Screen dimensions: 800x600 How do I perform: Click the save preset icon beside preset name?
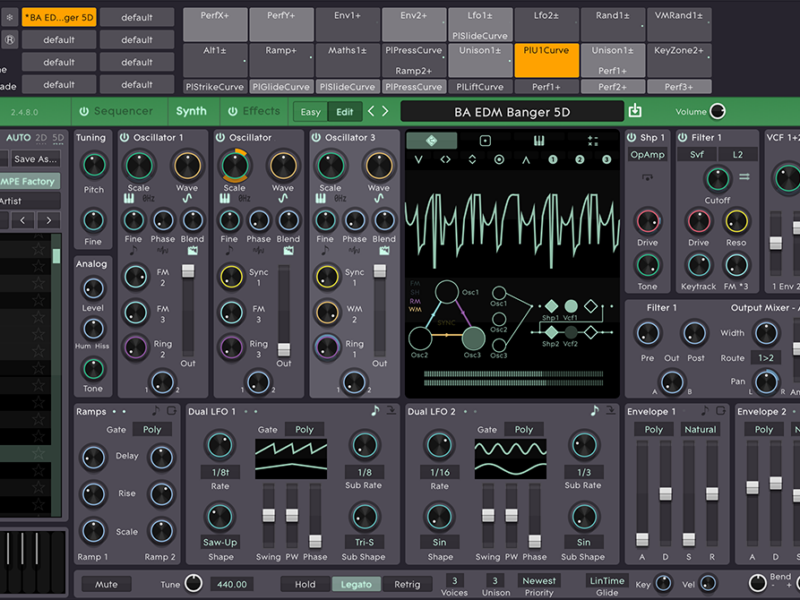(x=635, y=111)
